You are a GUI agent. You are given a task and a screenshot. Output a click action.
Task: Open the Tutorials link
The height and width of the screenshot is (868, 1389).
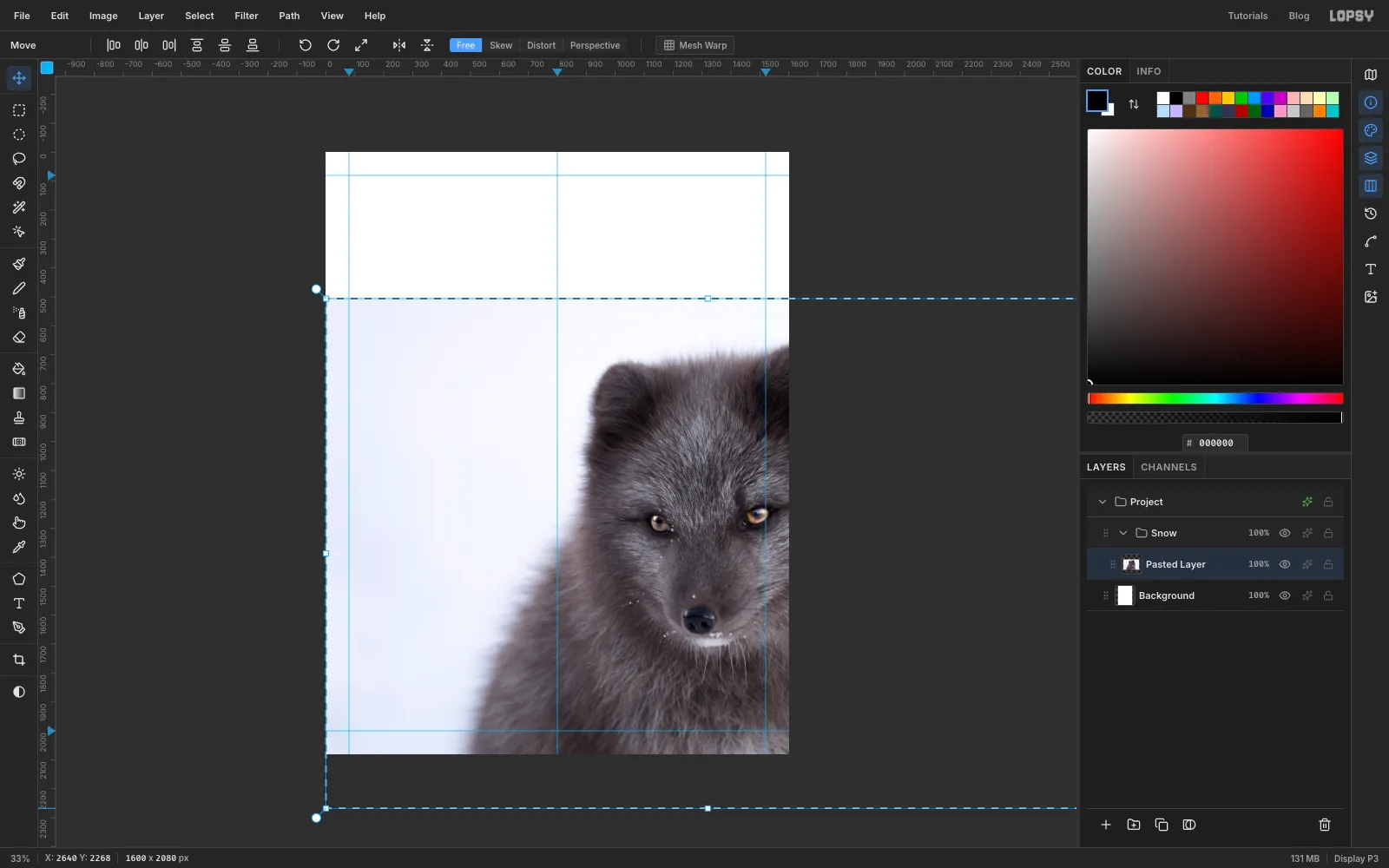coord(1247,16)
